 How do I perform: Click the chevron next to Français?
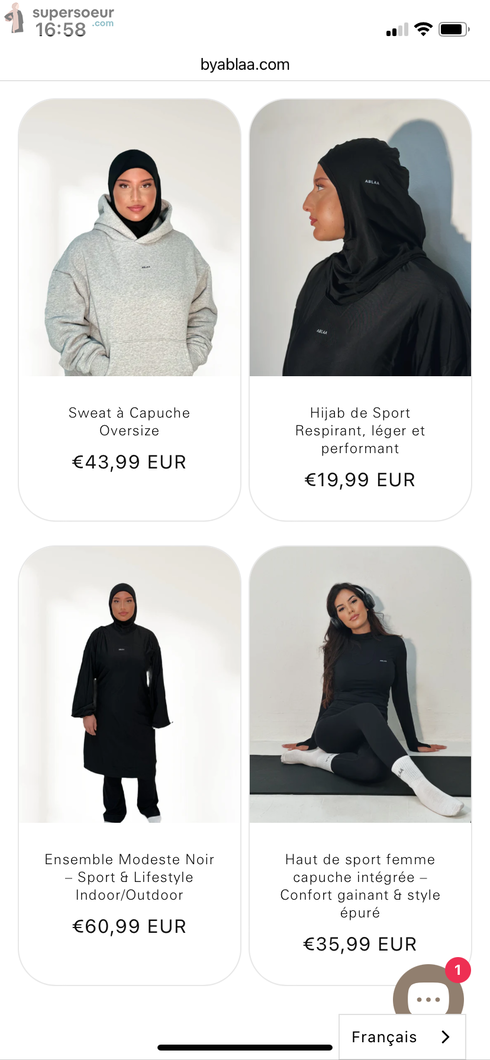tap(445, 1037)
